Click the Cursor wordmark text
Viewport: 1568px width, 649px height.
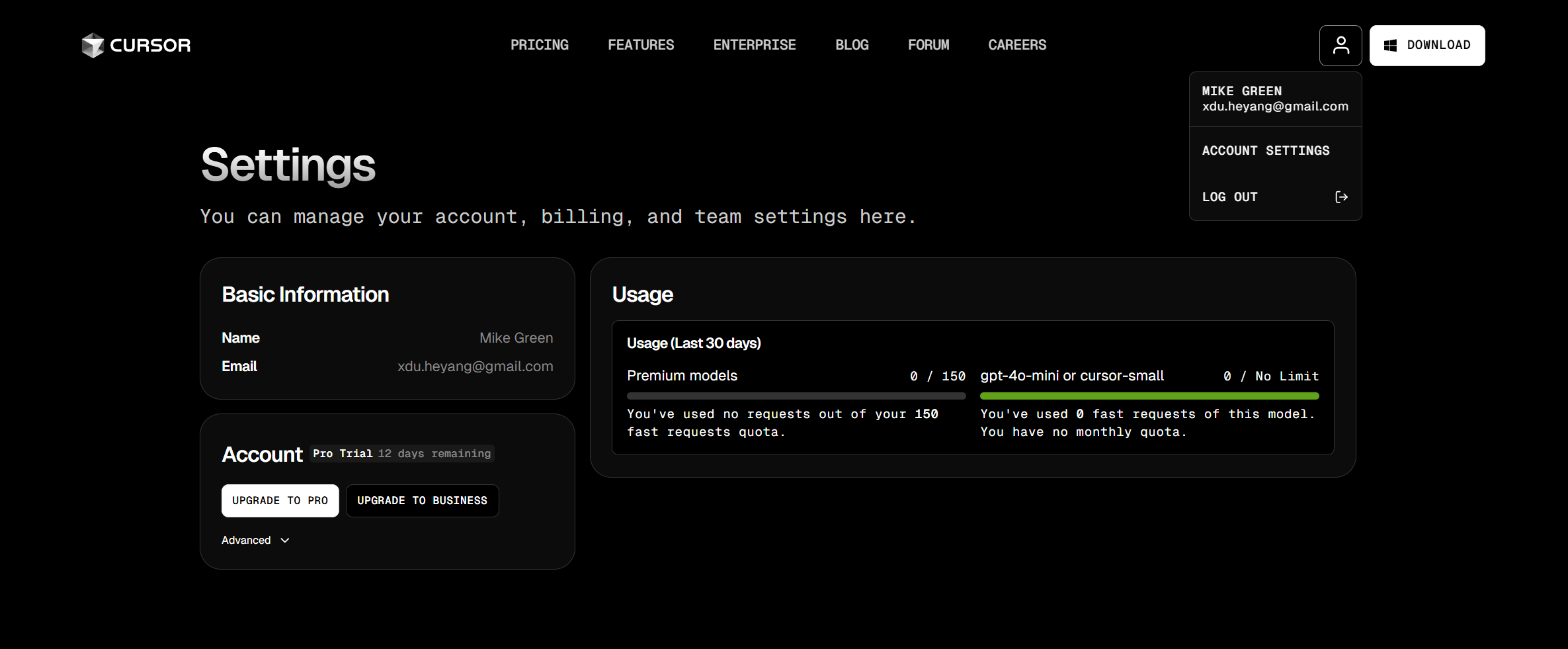coord(150,45)
